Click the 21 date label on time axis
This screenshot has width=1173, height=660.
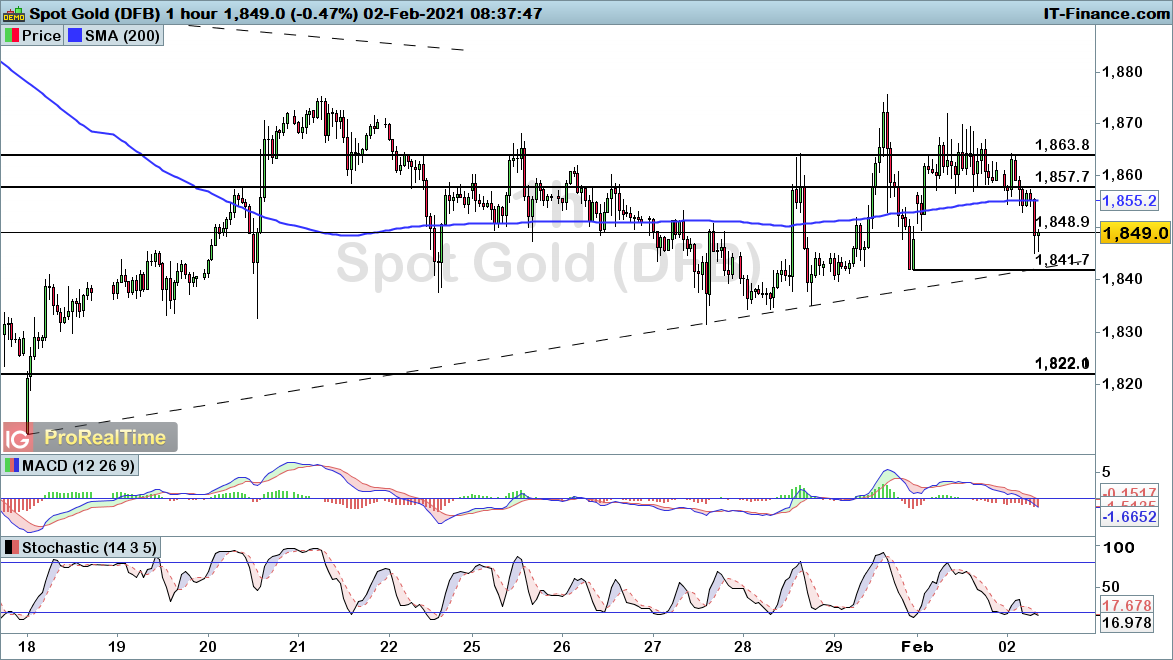pyautogui.click(x=298, y=647)
